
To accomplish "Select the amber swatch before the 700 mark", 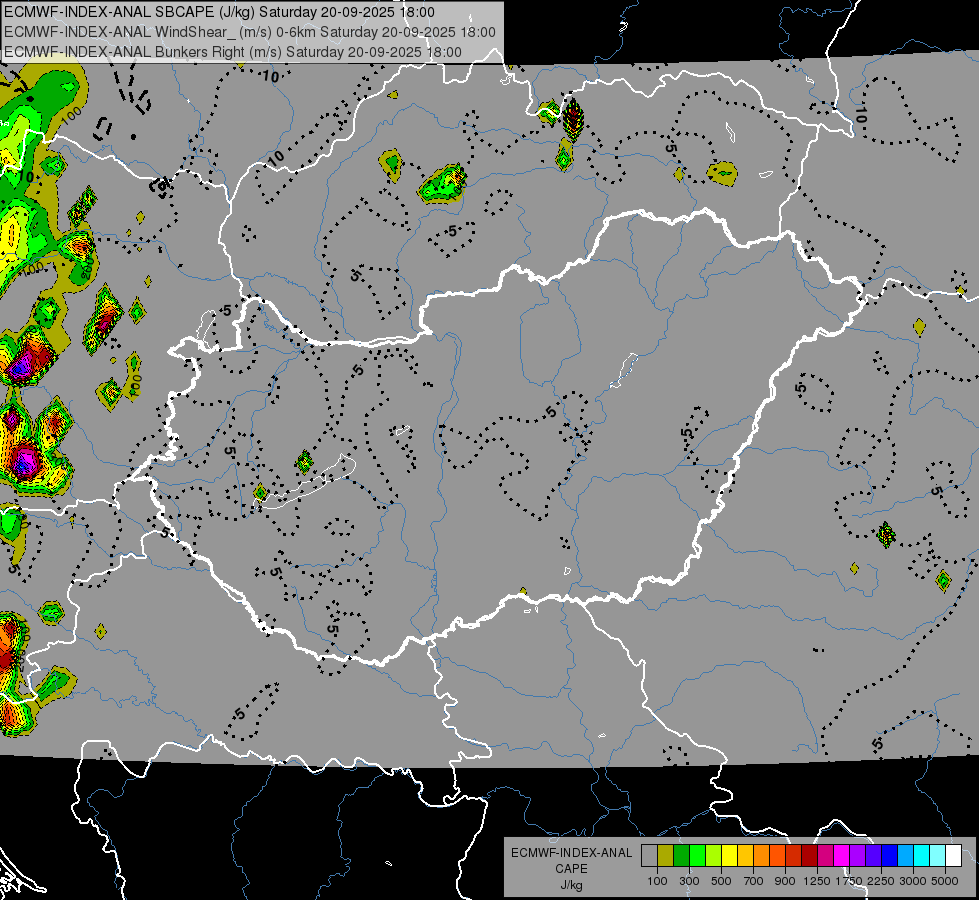I will click(745, 856).
